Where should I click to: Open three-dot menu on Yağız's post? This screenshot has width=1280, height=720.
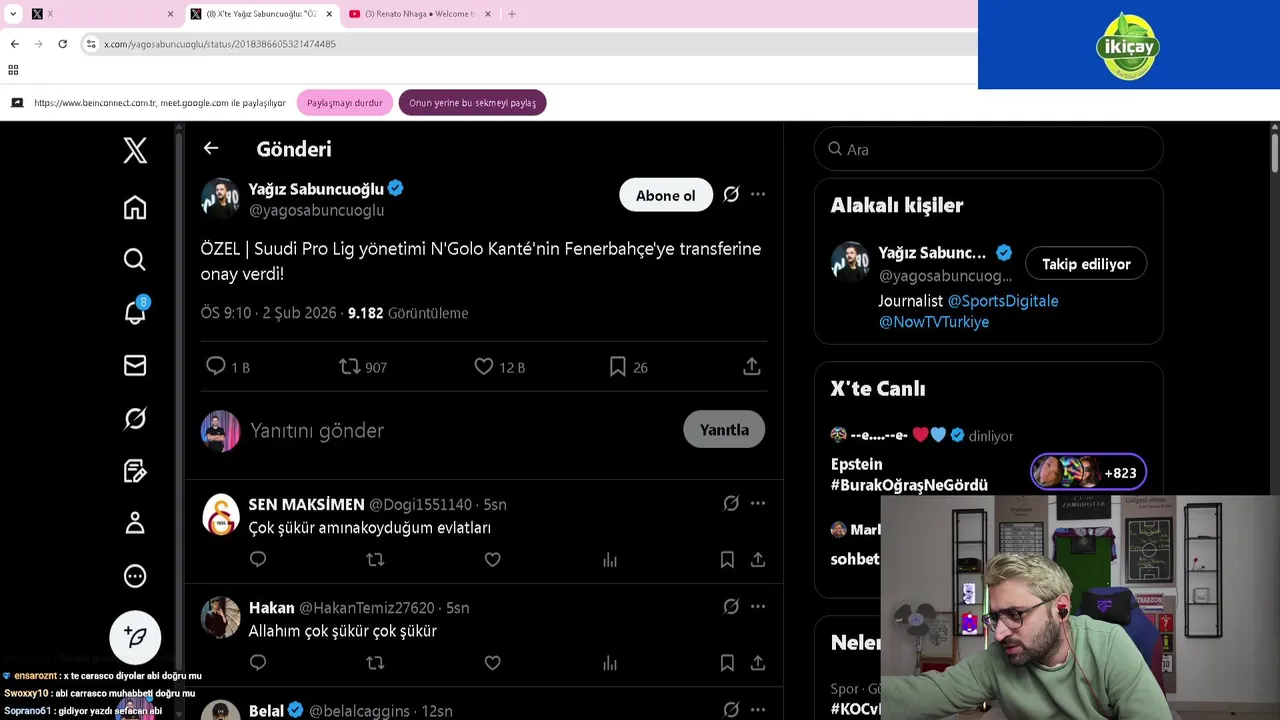tap(758, 195)
